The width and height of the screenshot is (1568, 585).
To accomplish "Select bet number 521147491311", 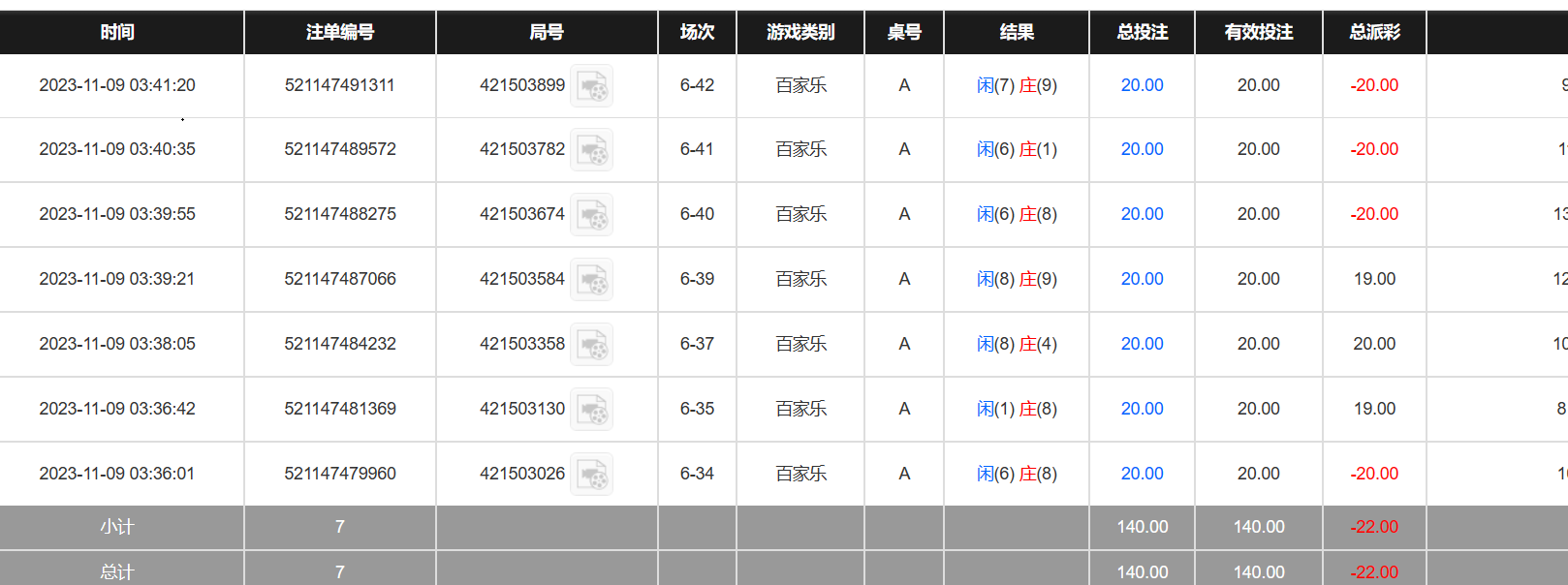I will point(340,85).
